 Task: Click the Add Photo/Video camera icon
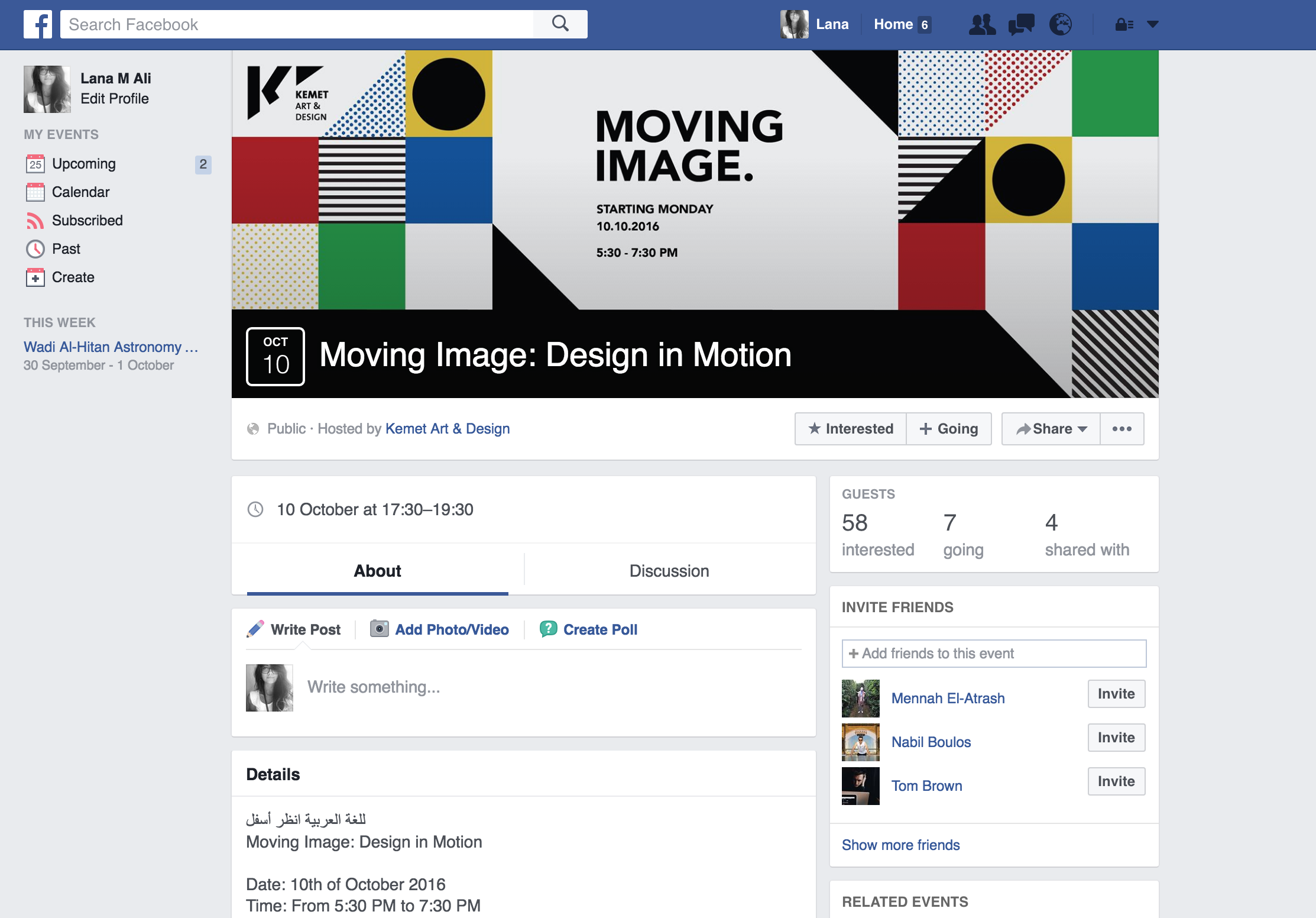click(379, 629)
